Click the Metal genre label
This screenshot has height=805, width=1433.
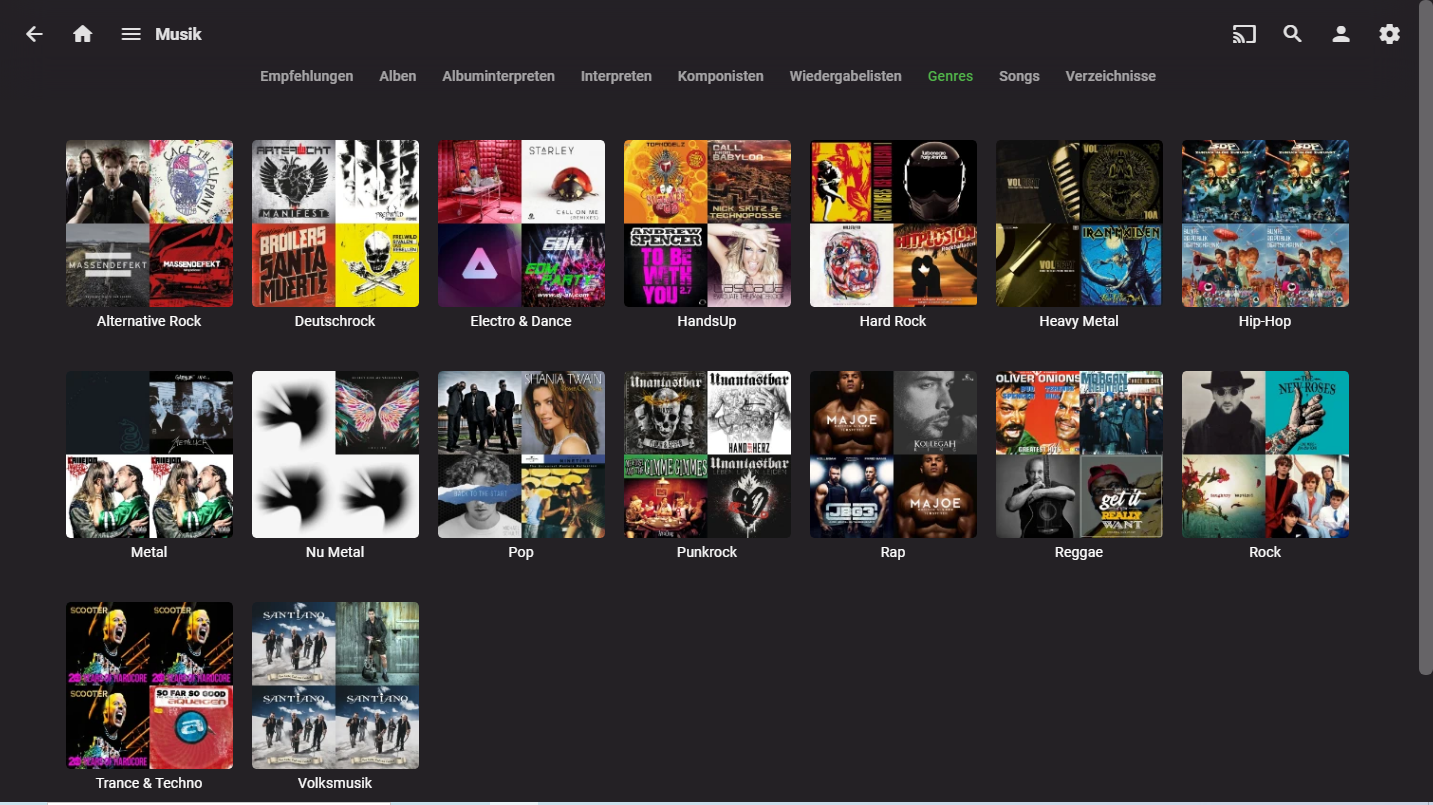pos(149,552)
